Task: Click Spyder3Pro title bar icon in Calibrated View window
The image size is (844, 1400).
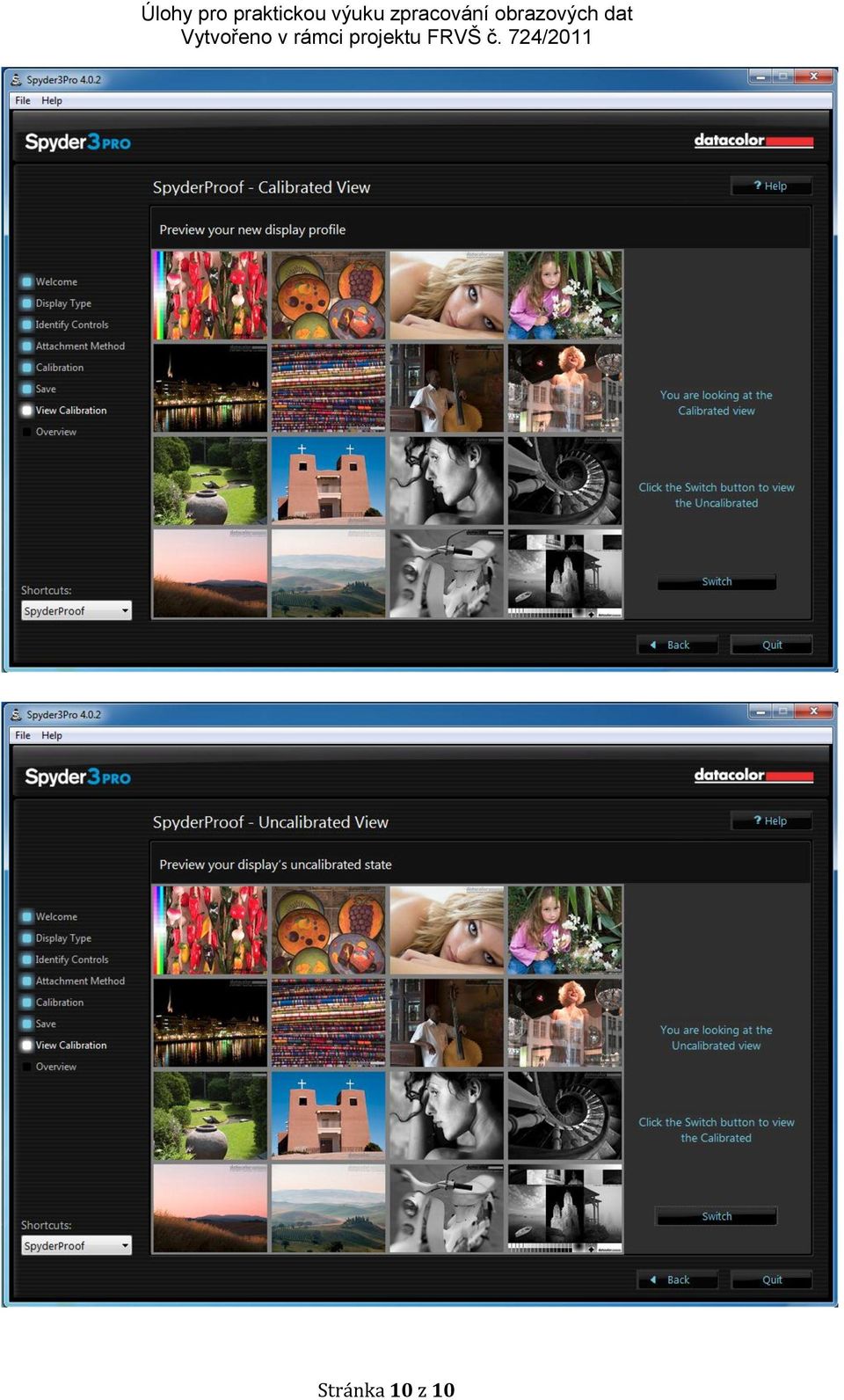Action: pos(16,79)
